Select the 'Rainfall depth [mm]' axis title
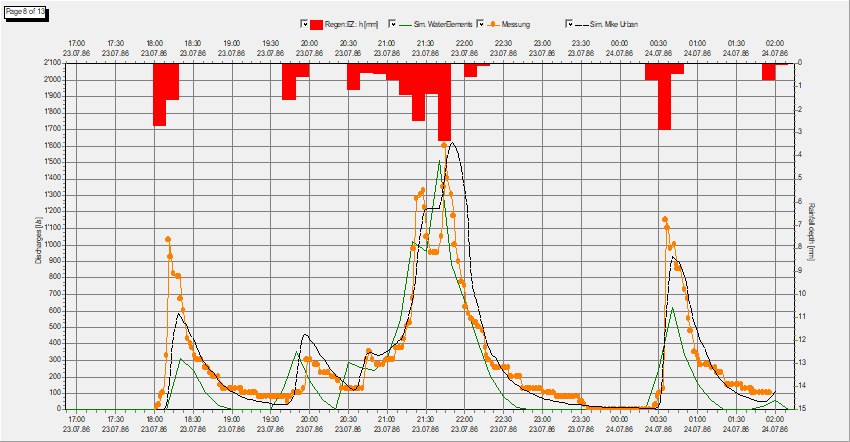 [813, 235]
